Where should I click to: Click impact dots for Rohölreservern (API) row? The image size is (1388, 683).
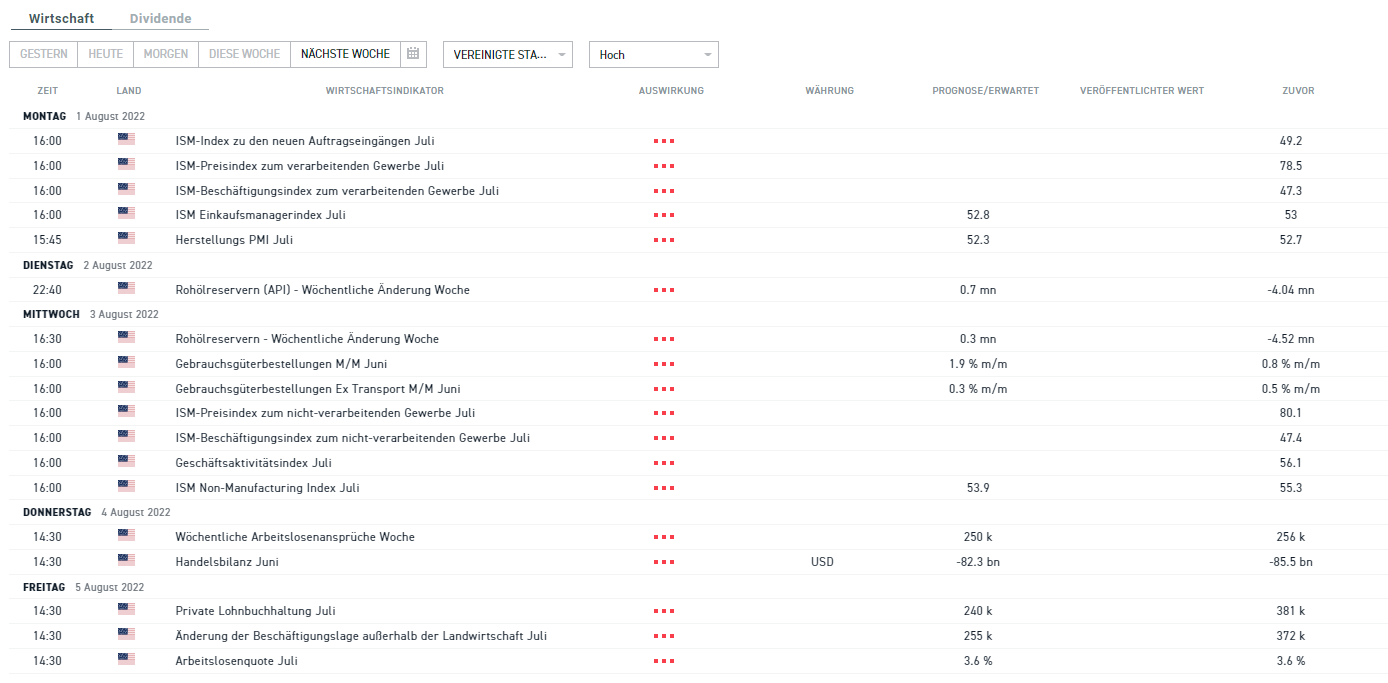(664, 290)
